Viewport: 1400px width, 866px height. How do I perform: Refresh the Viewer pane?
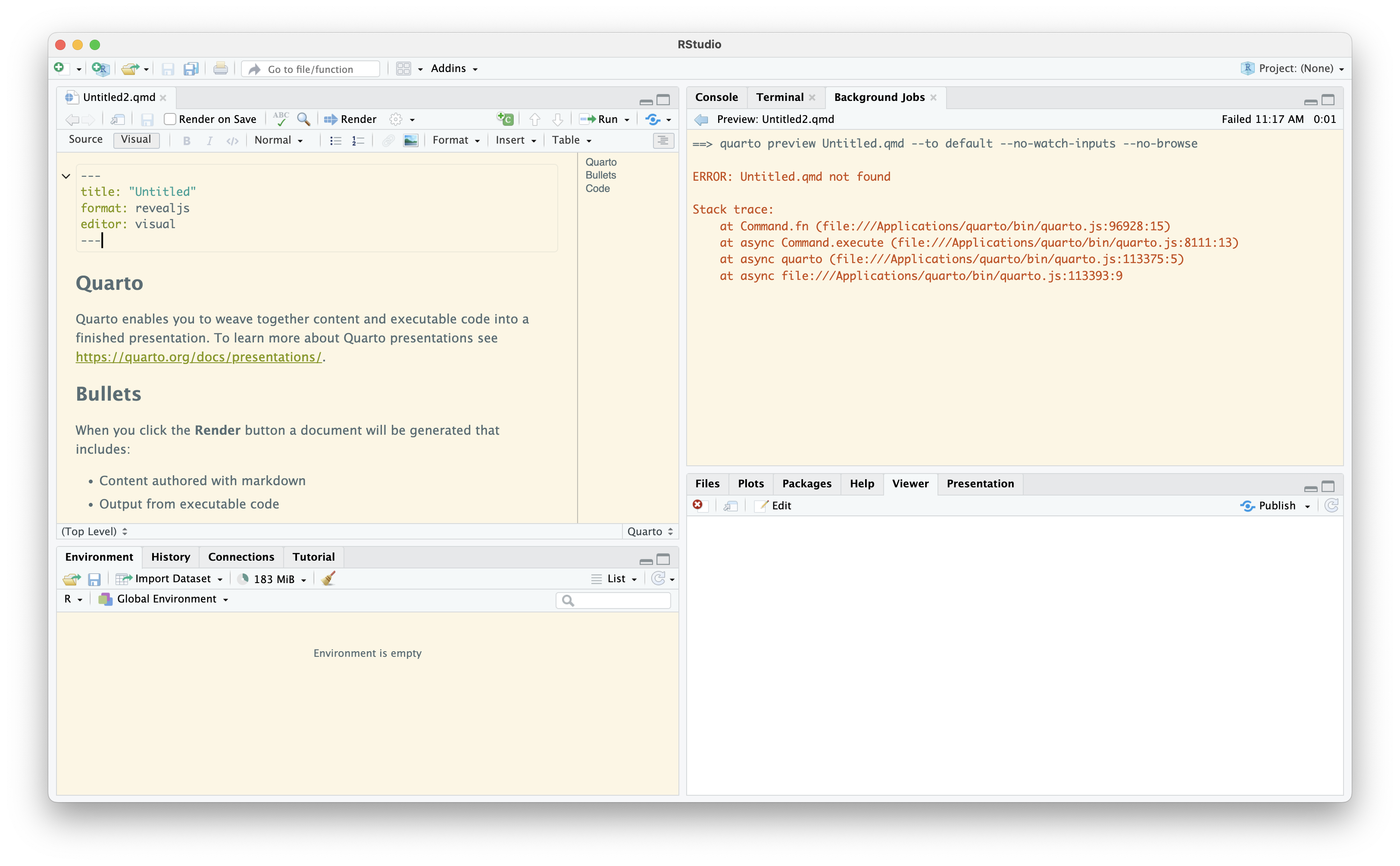(x=1332, y=506)
